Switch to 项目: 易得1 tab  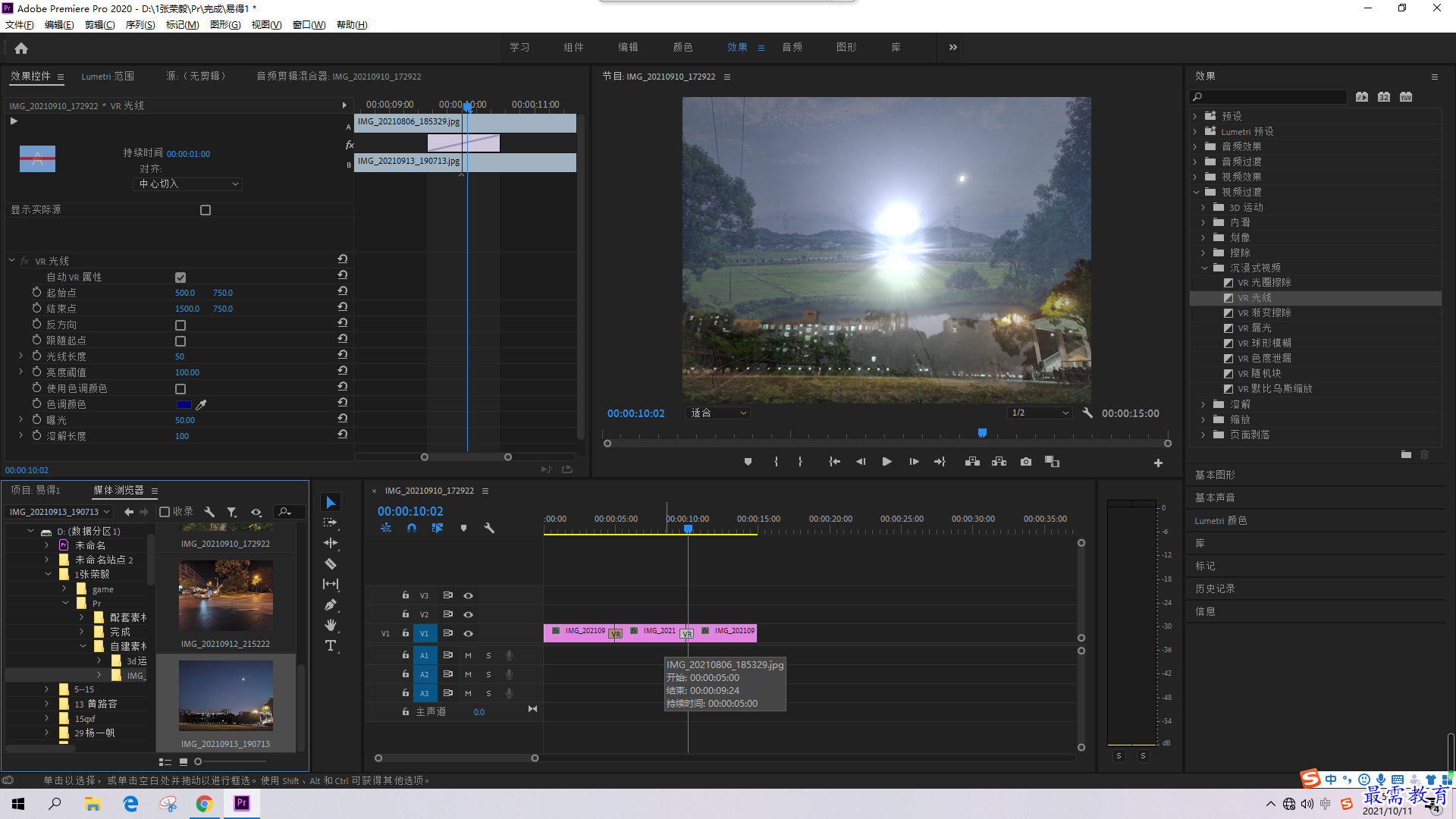click(x=36, y=491)
